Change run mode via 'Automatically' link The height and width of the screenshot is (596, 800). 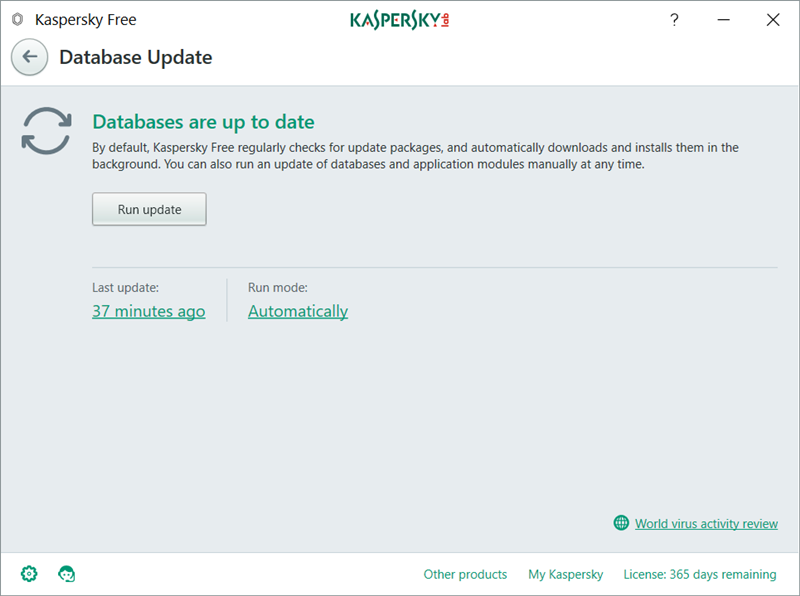point(298,311)
